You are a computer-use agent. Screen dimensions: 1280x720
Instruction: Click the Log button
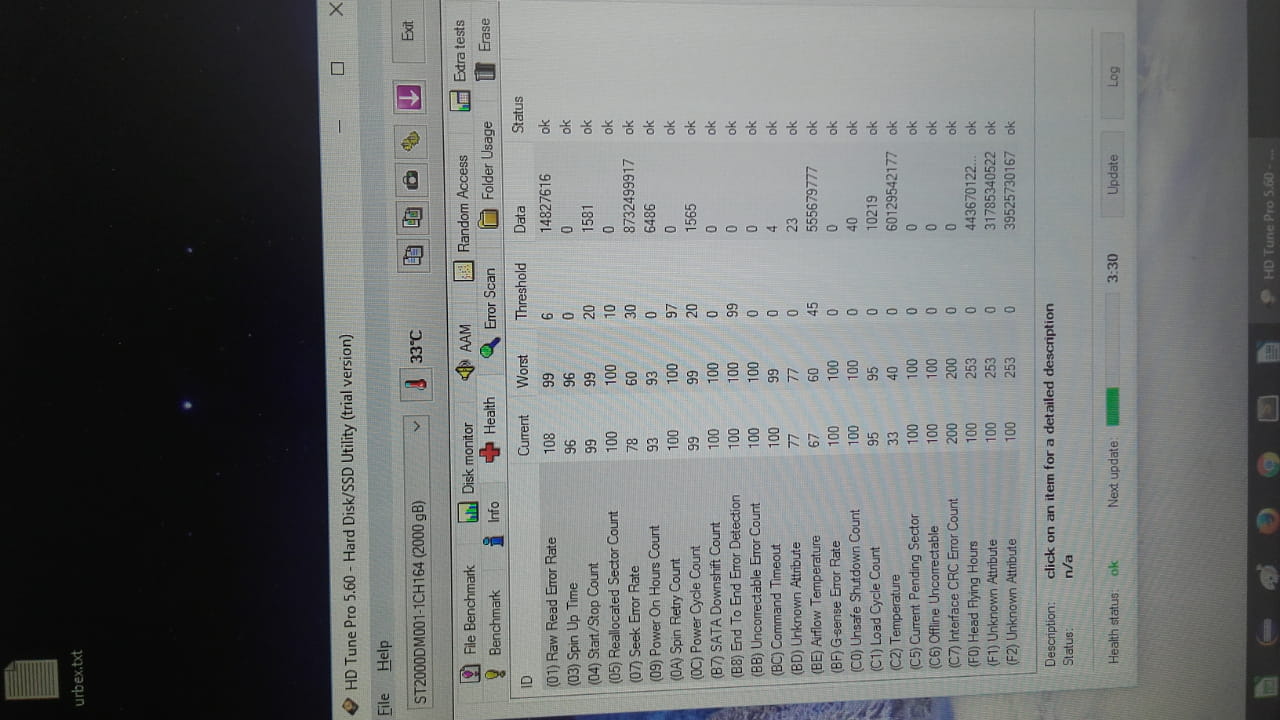pyautogui.click(x=1113, y=75)
